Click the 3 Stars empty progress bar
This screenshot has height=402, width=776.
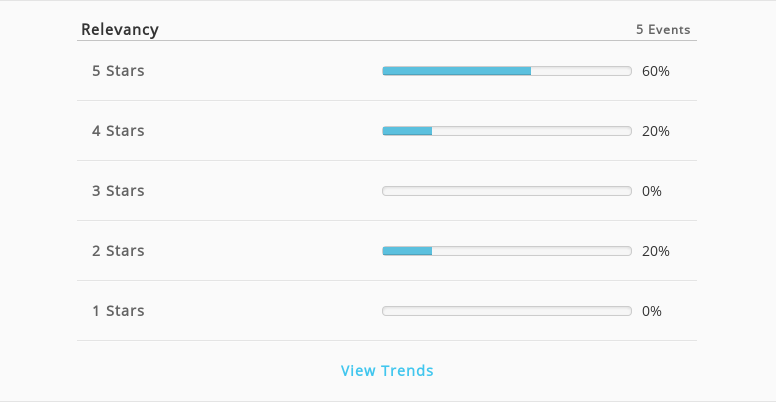click(x=507, y=191)
